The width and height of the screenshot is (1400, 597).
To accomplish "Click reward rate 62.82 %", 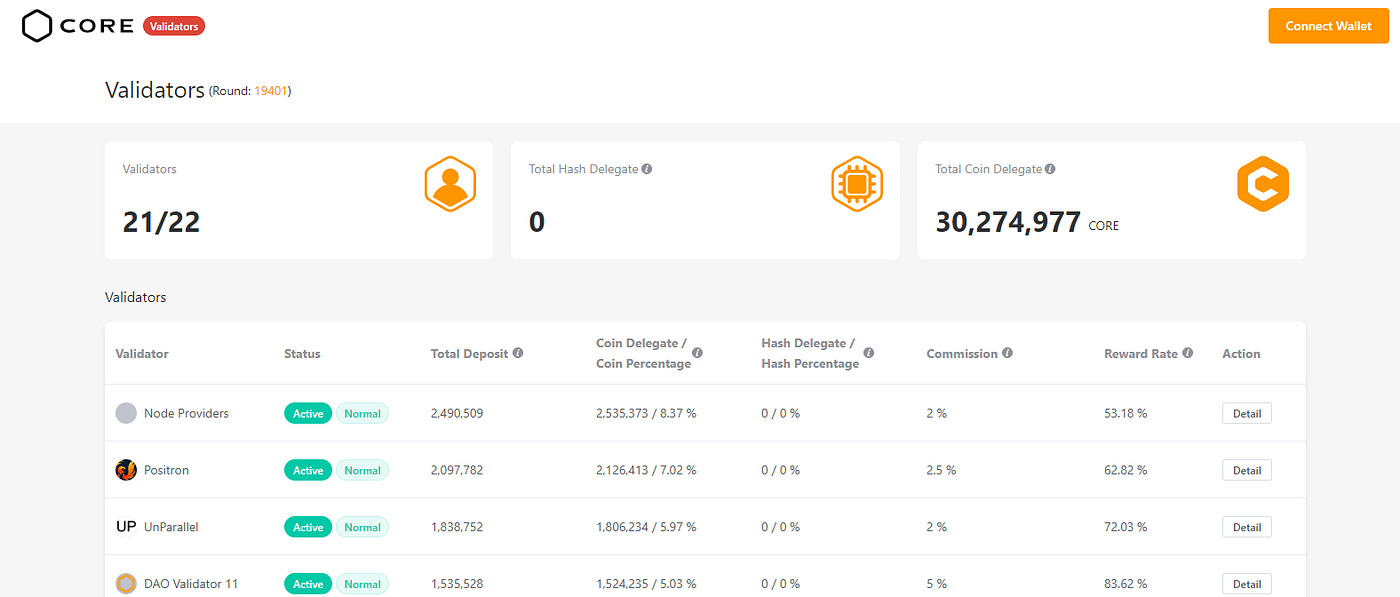I will pyautogui.click(x=1126, y=470).
